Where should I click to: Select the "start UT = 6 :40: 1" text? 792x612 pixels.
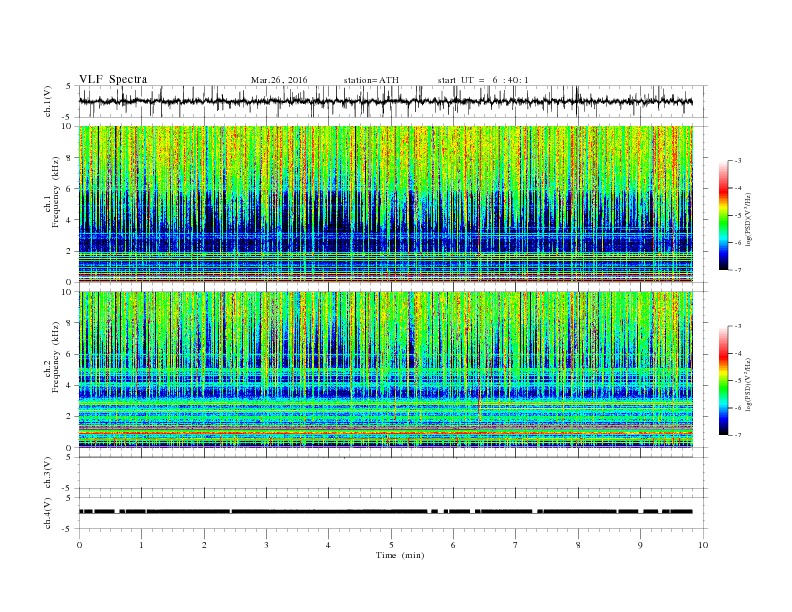click(483, 80)
